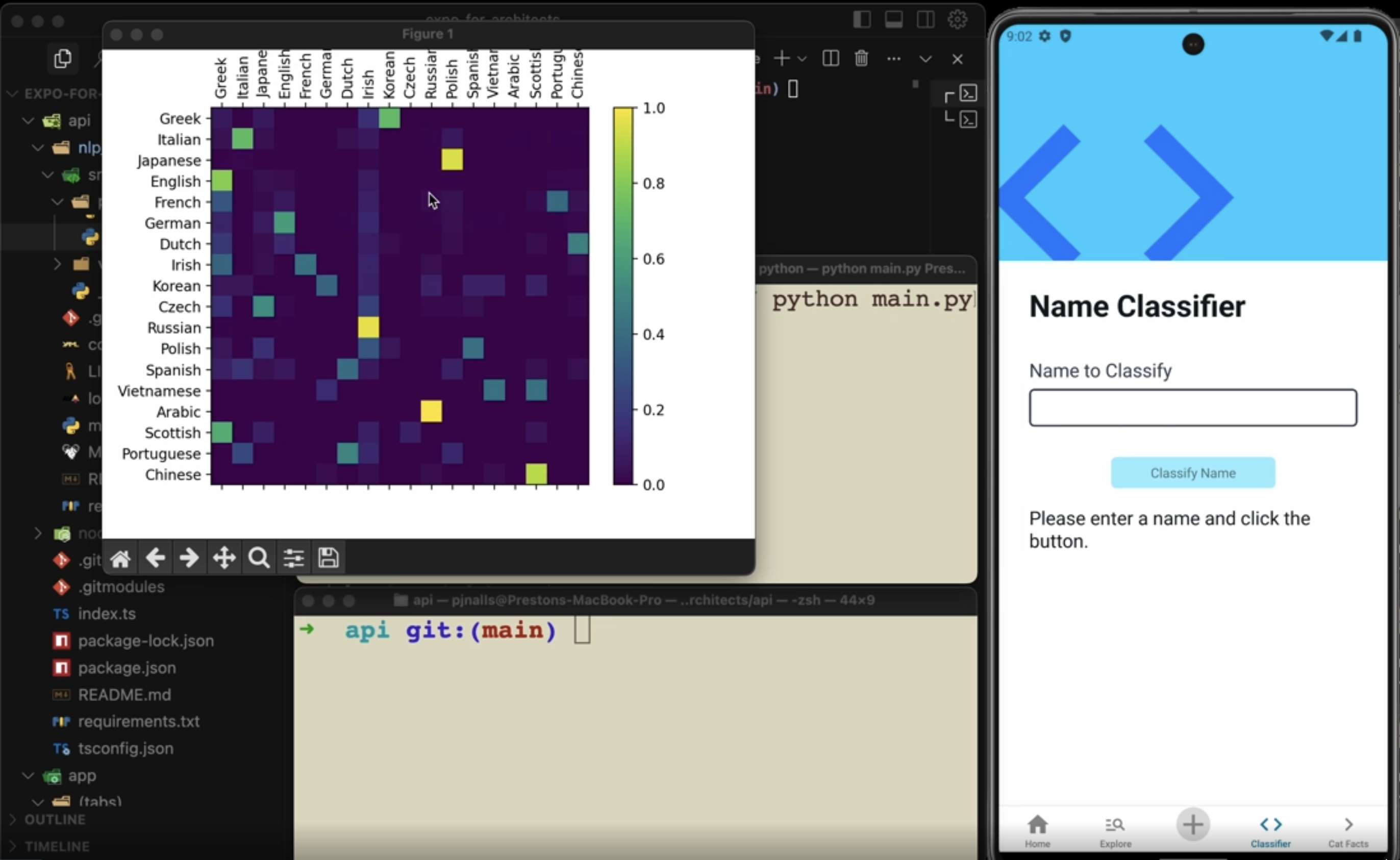Go Home in the phone bottom navigation
1400x860 pixels.
pyautogui.click(x=1037, y=830)
